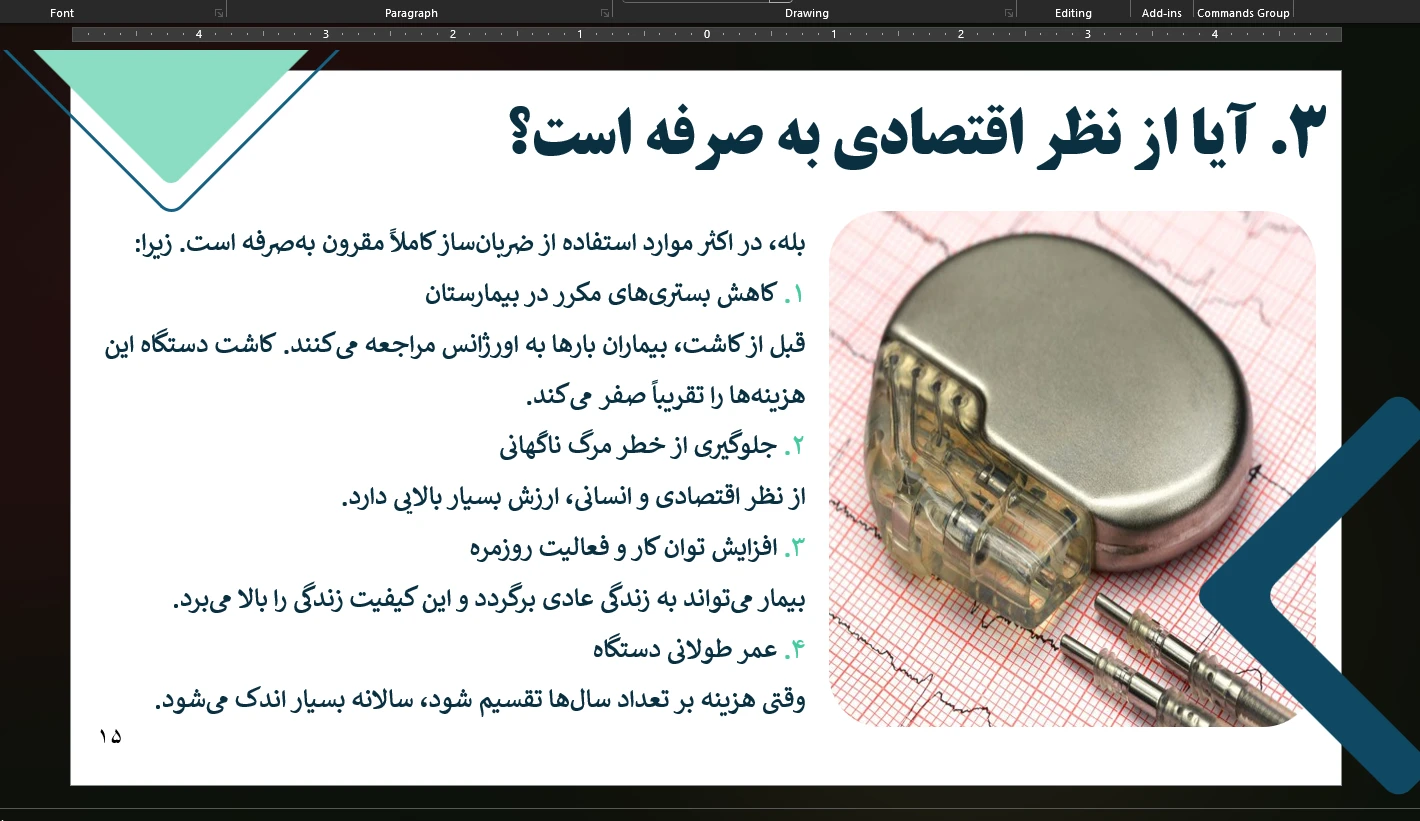Click the Commands Group label
The height and width of the screenshot is (821, 1420).
pyautogui.click(x=1243, y=13)
